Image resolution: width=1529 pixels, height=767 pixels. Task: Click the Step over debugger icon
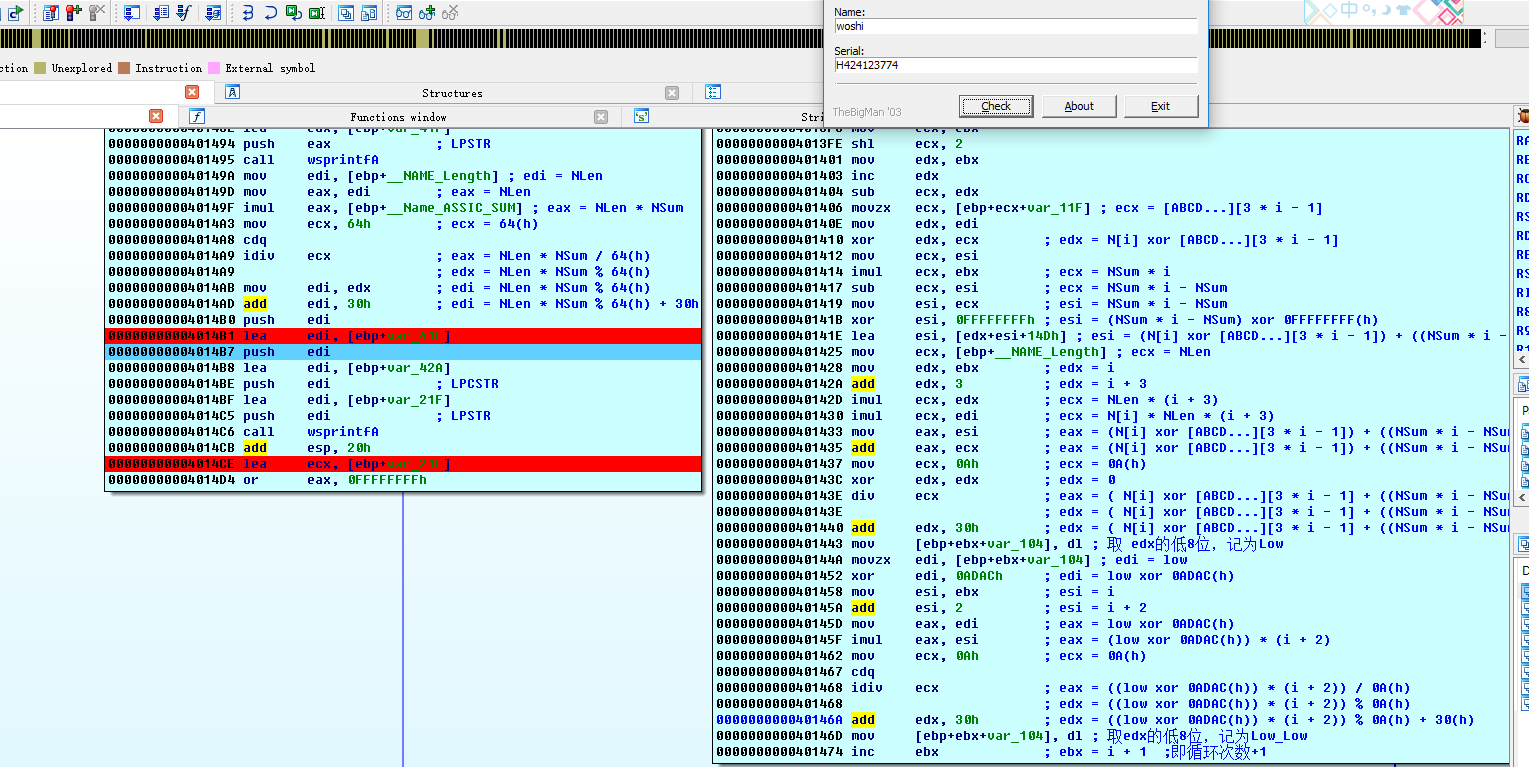coord(271,13)
